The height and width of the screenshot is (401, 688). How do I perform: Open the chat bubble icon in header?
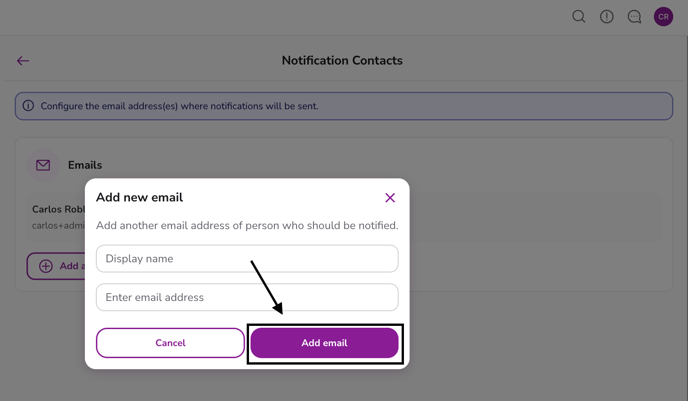point(635,16)
